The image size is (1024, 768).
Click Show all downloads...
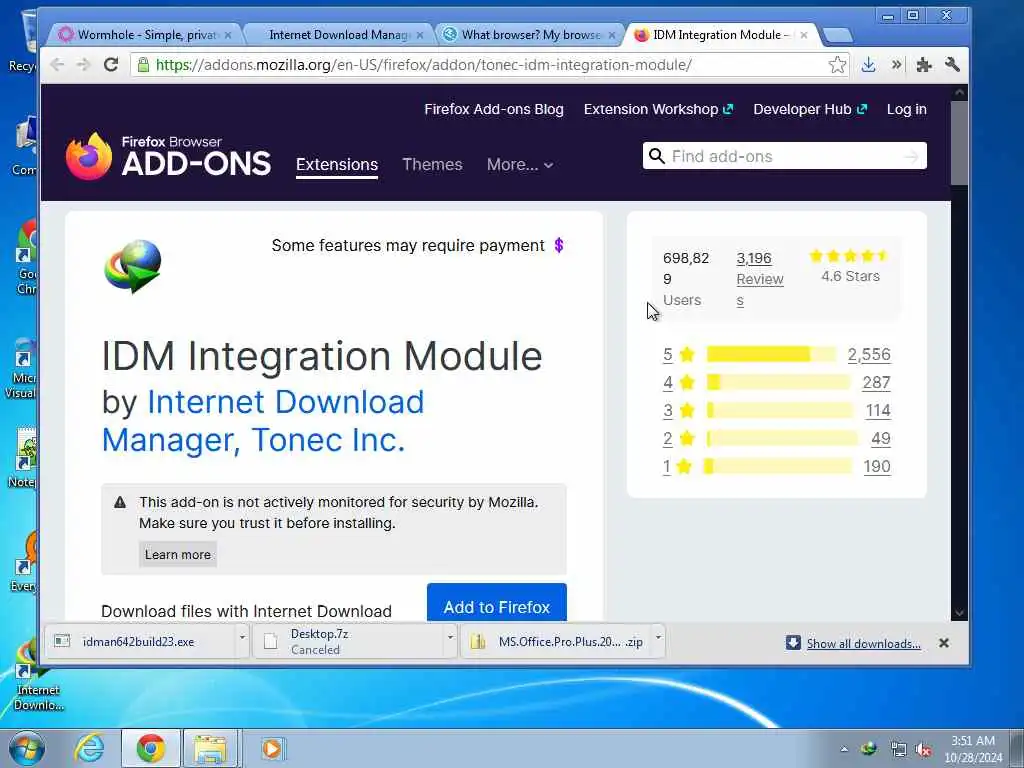pos(863,644)
